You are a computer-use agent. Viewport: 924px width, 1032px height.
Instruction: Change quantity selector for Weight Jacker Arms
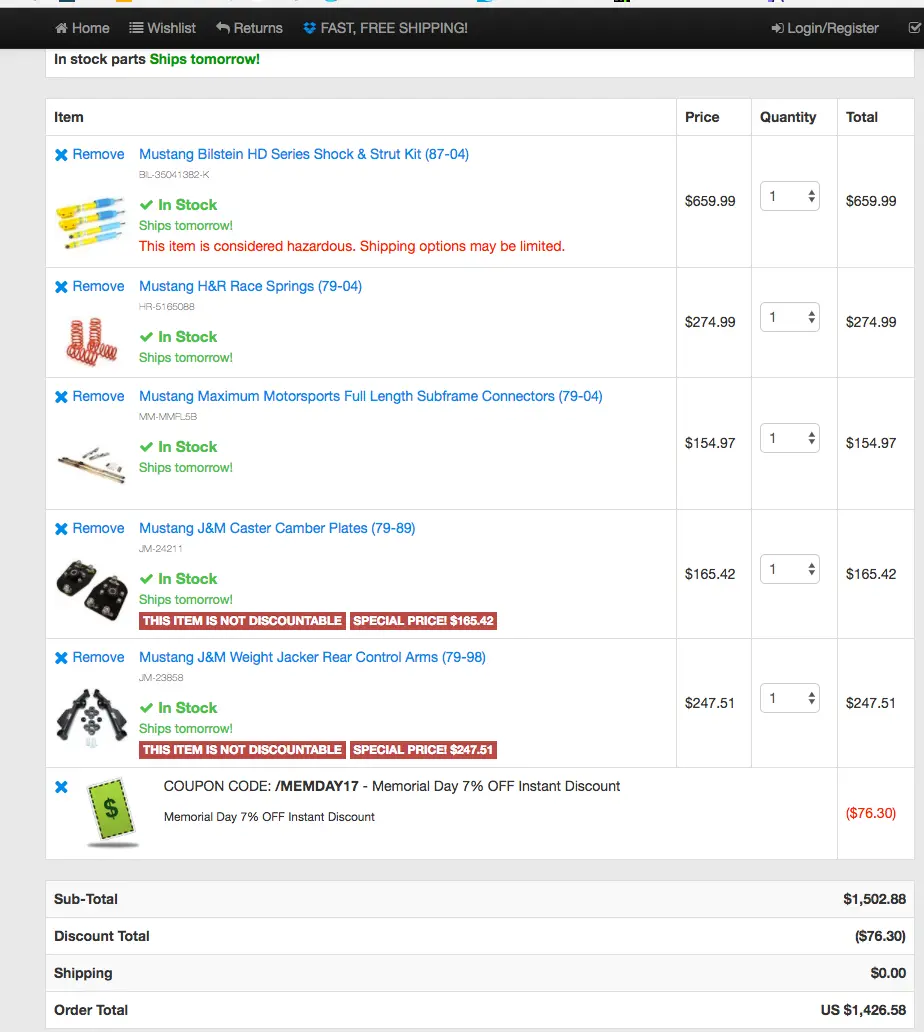789,698
